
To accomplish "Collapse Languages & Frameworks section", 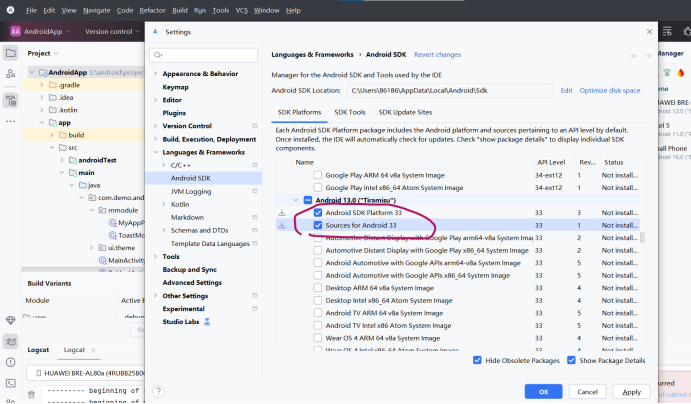I will click(x=155, y=152).
